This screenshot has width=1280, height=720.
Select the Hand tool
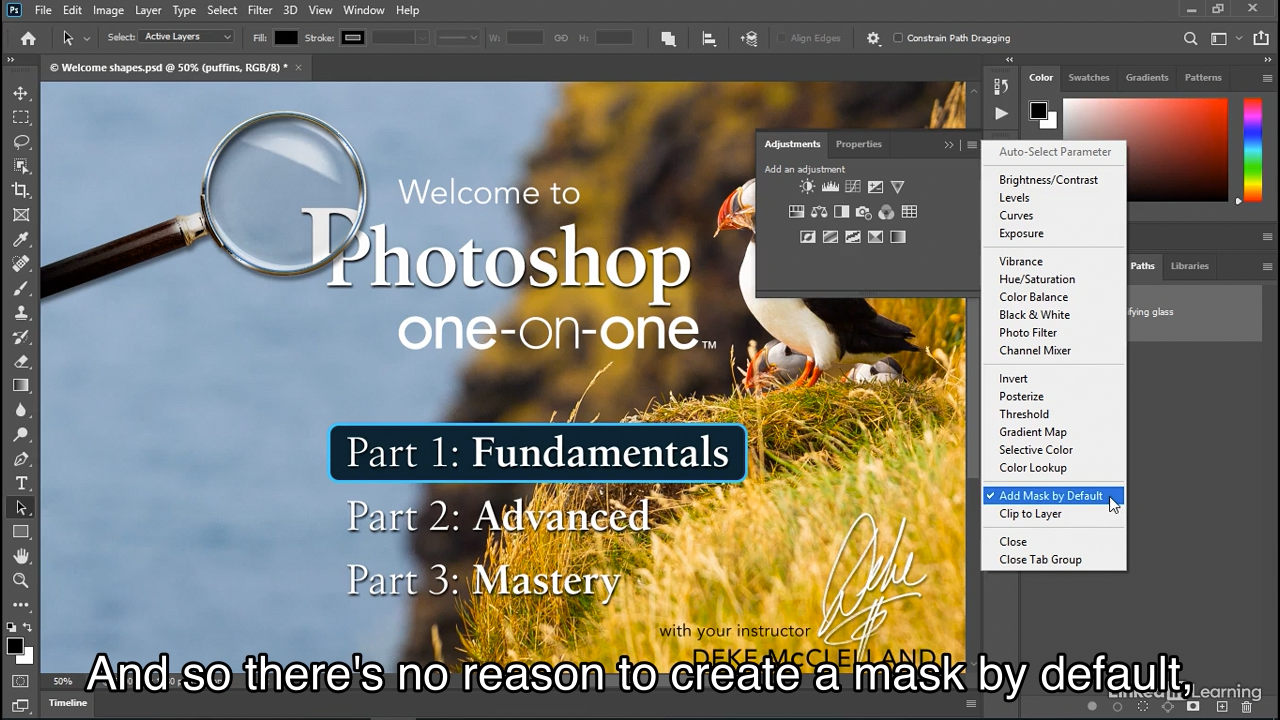[21, 556]
